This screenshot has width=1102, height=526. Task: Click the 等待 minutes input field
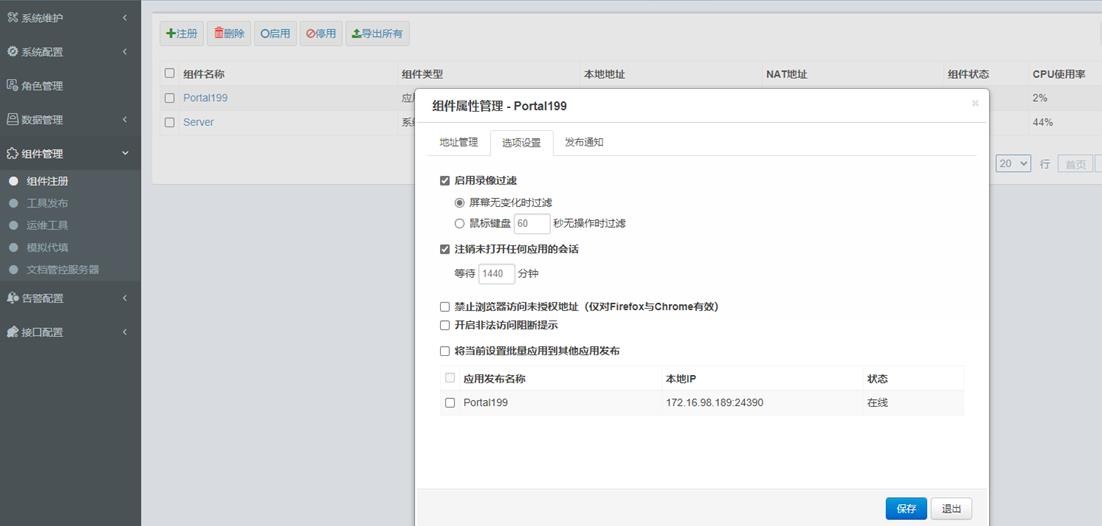coord(497,273)
